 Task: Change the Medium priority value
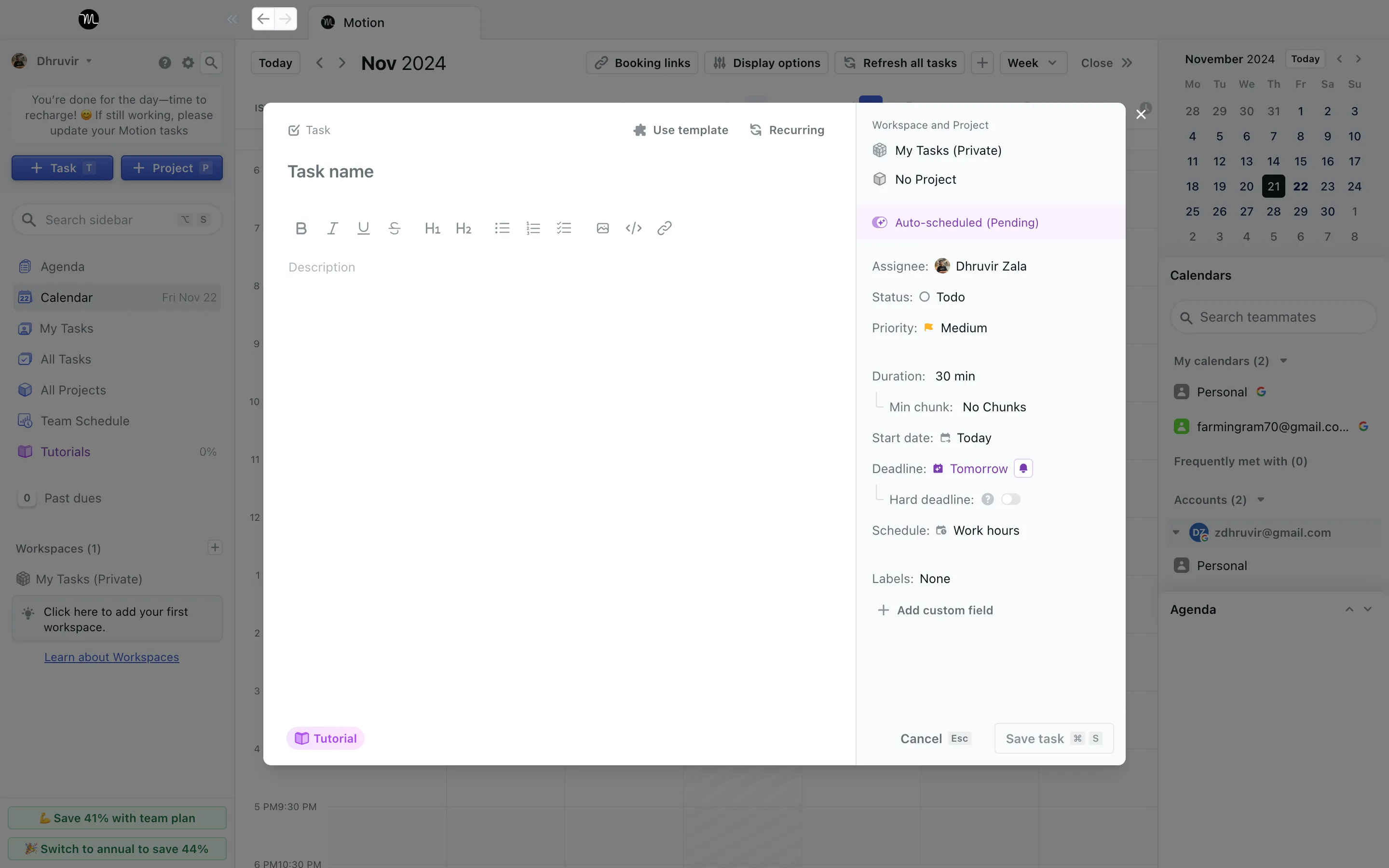(x=955, y=328)
